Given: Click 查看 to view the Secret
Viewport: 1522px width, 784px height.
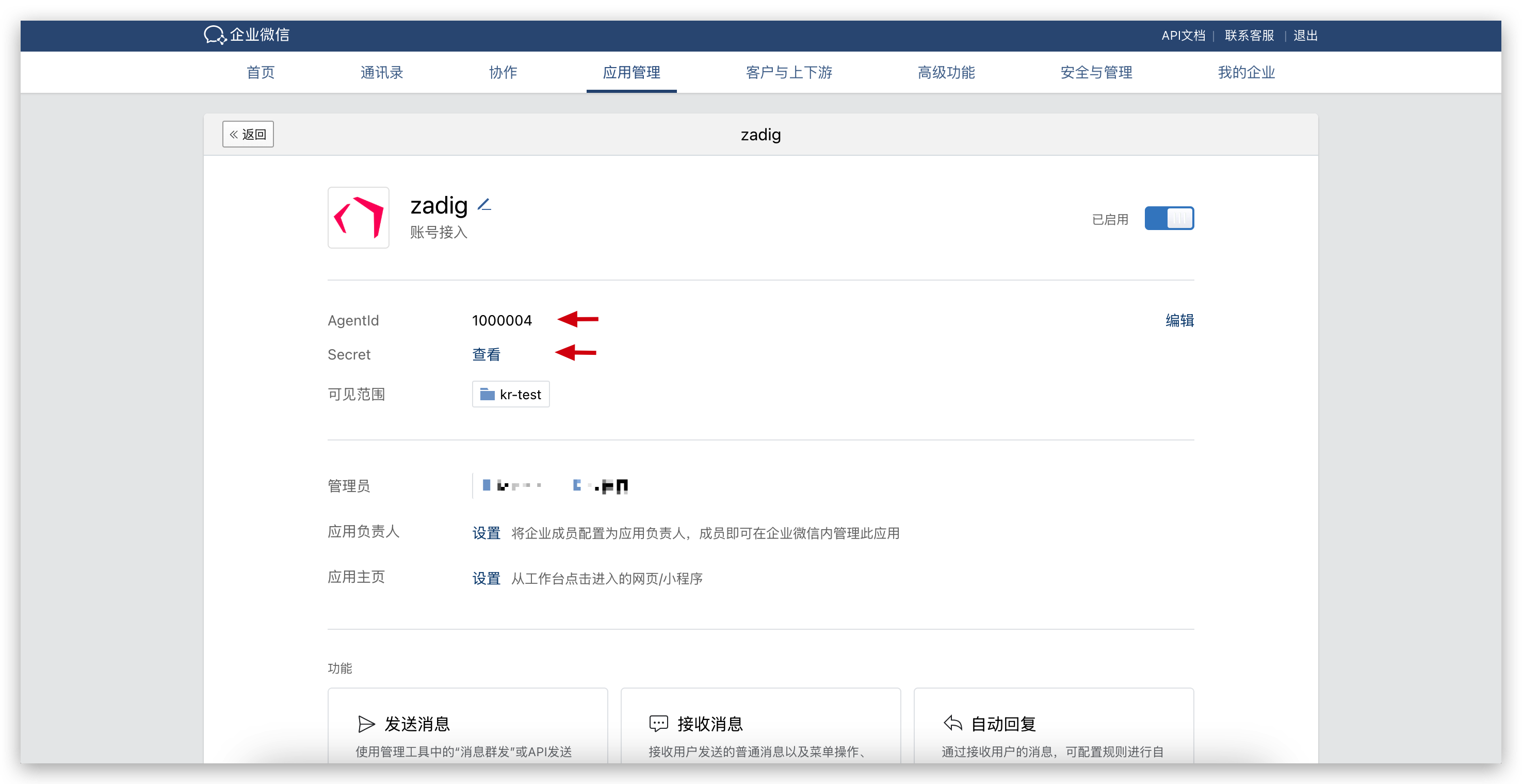Looking at the screenshot, I should [x=485, y=354].
